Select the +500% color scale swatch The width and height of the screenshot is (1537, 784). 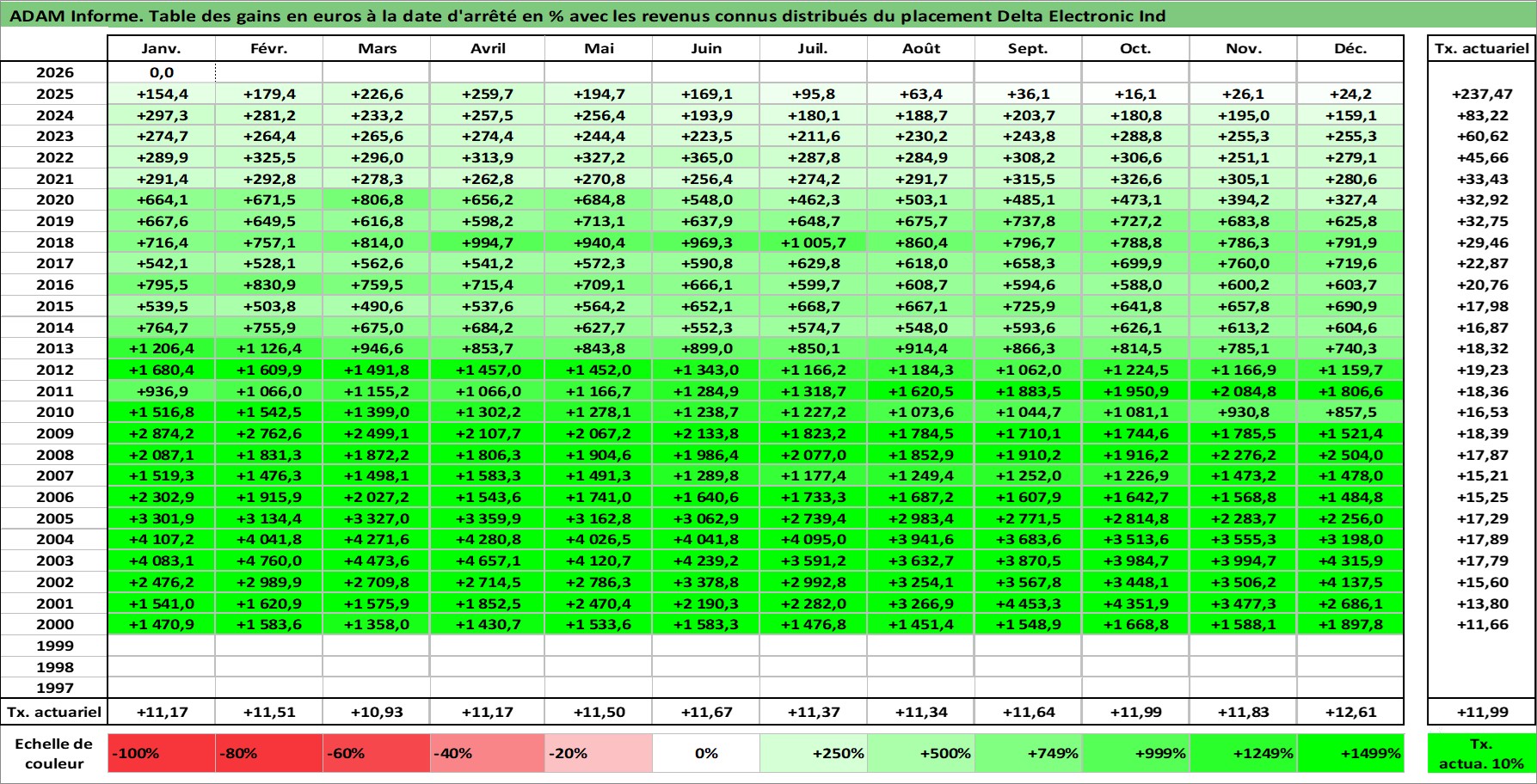click(x=921, y=753)
